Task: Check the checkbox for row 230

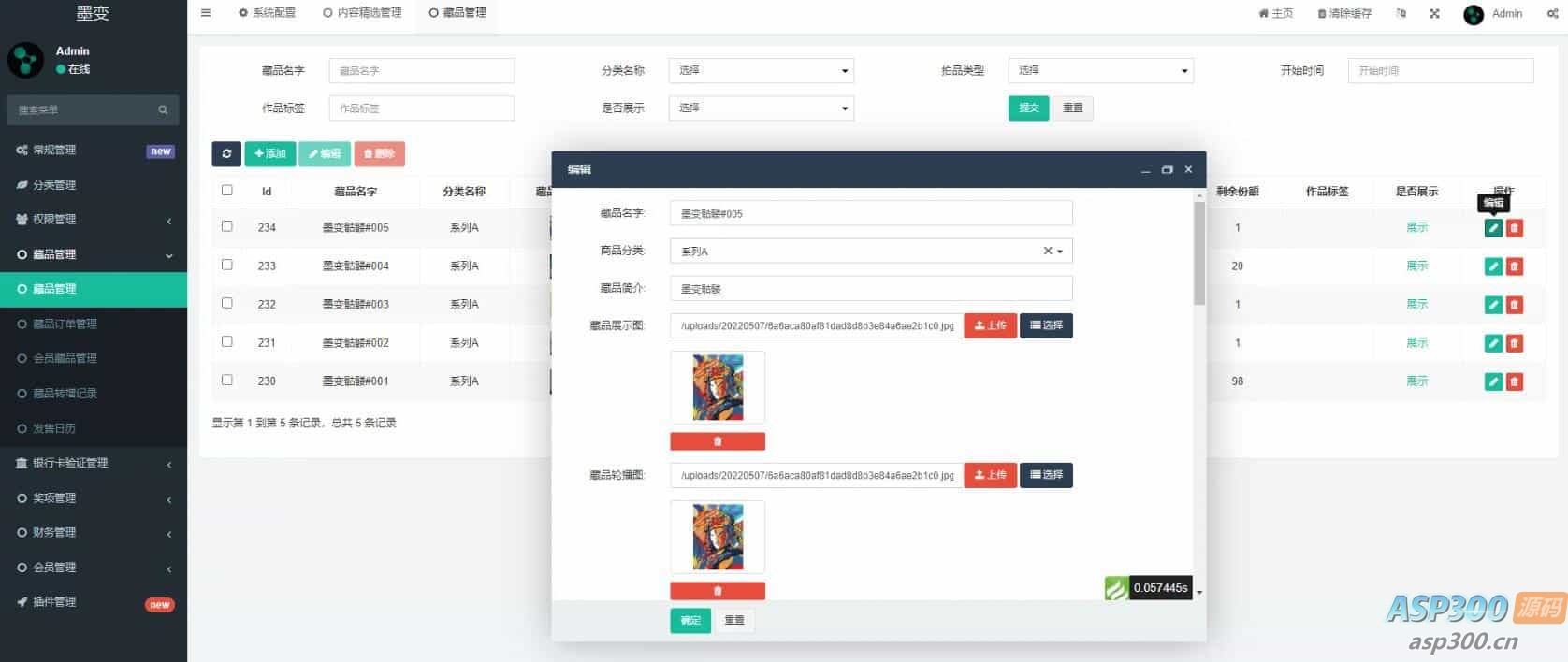Action: pyautogui.click(x=226, y=381)
